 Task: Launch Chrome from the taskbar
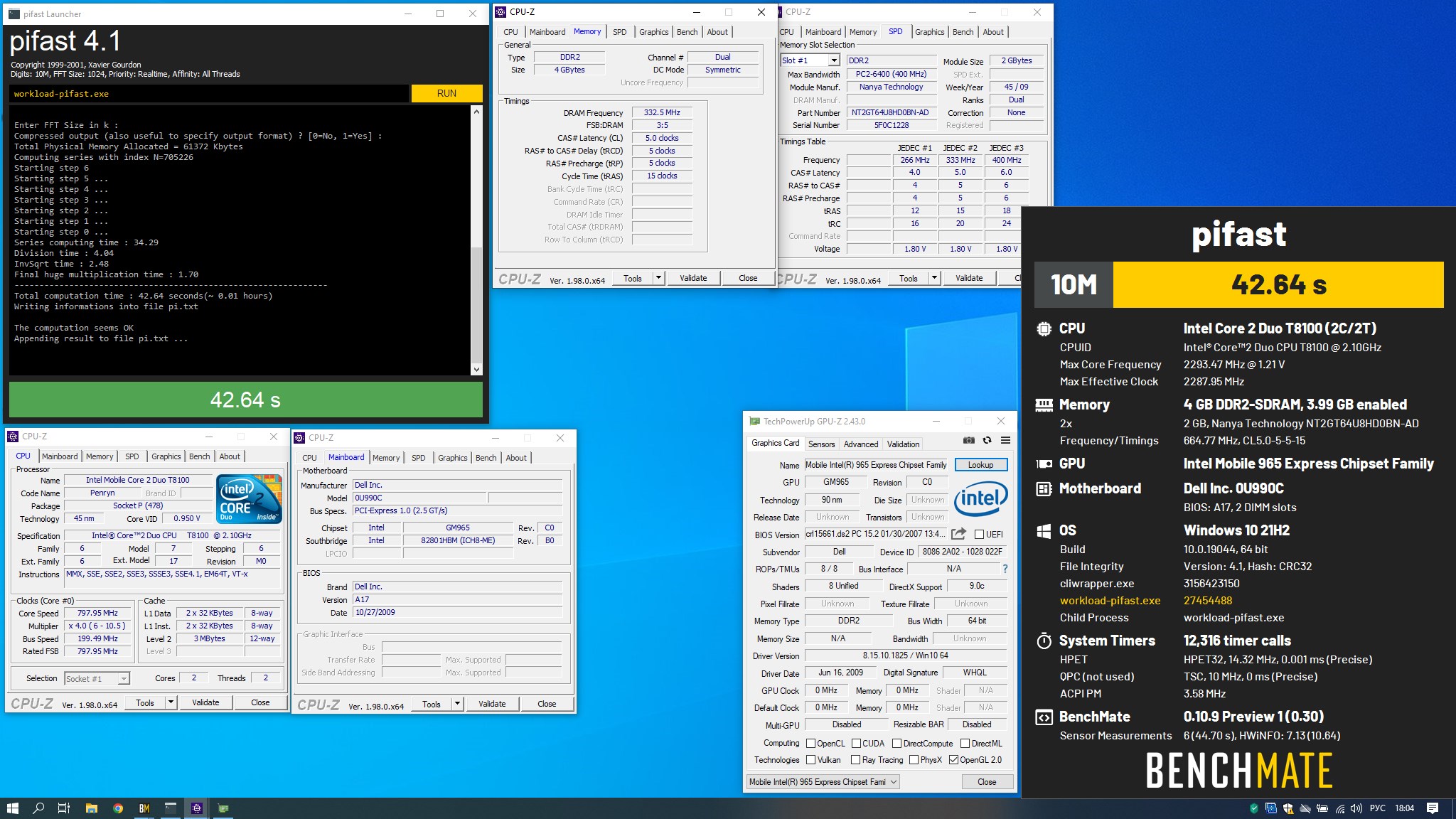tap(118, 808)
